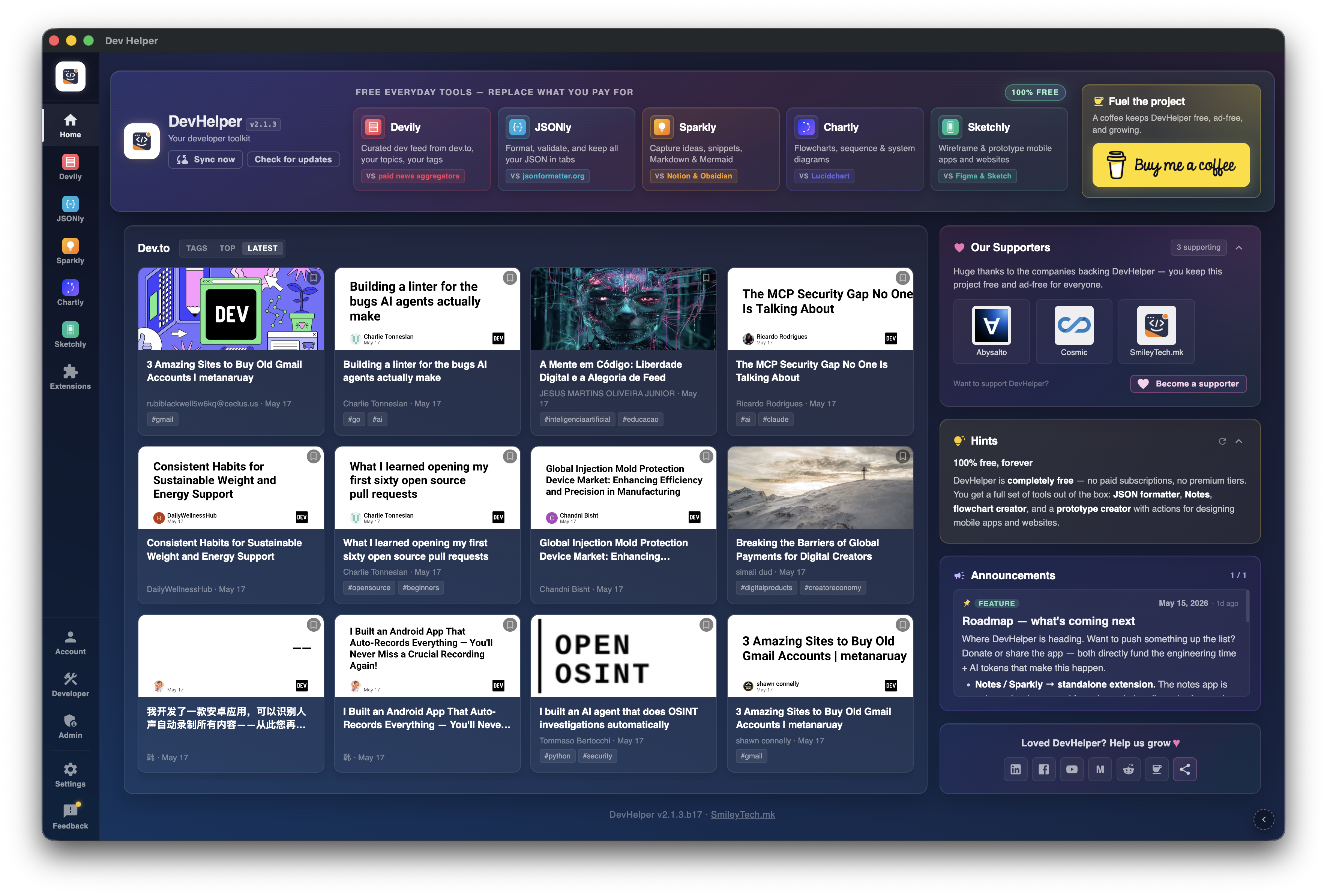This screenshot has width=1327, height=896.
Task: Bookmark the sixty open source pull requests article
Action: point(510,456)
